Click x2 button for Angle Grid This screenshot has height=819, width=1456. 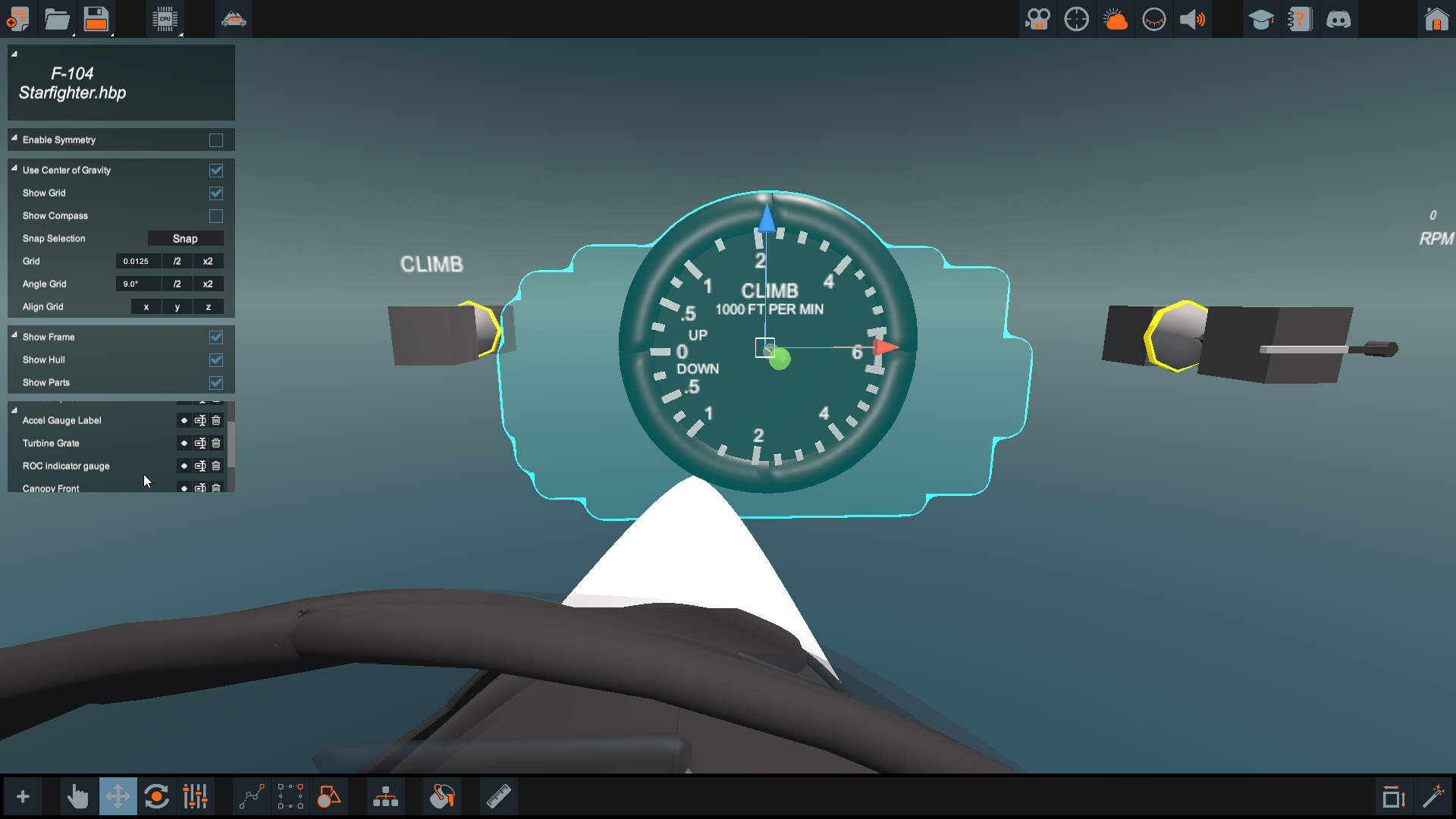click(208, 284)
